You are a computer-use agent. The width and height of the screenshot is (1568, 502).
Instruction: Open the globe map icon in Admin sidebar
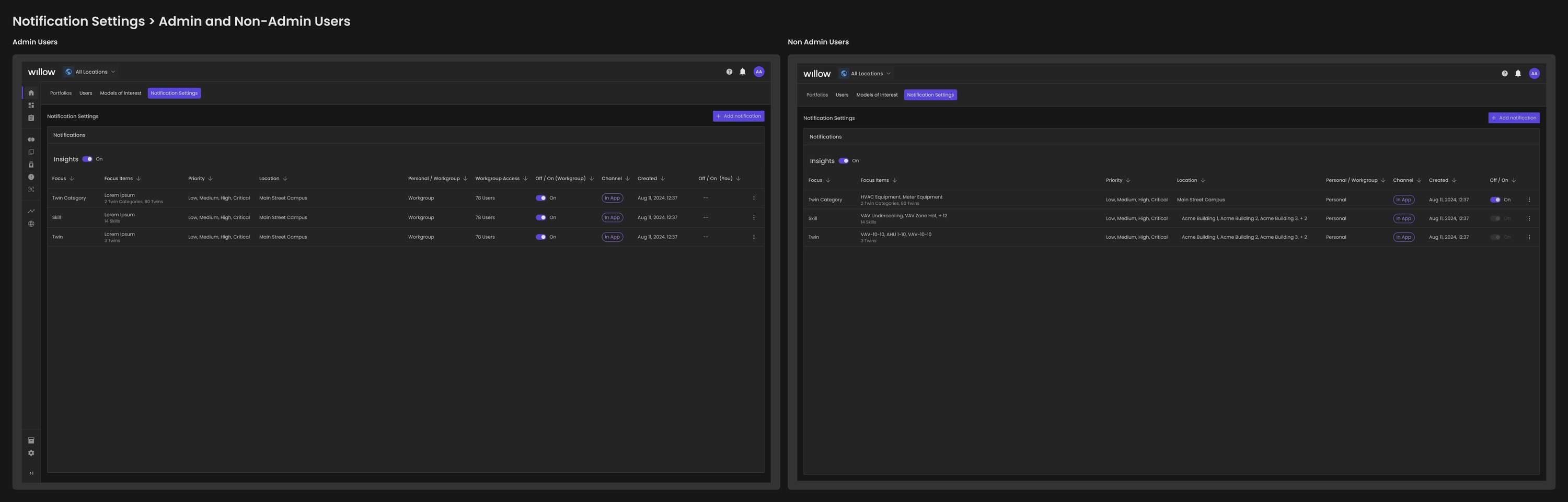(31, 224)
